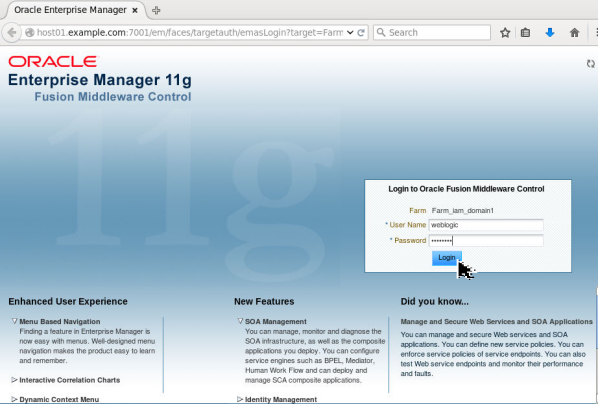
Task: Click the magnifier icon in the search box
Action: 381,32
